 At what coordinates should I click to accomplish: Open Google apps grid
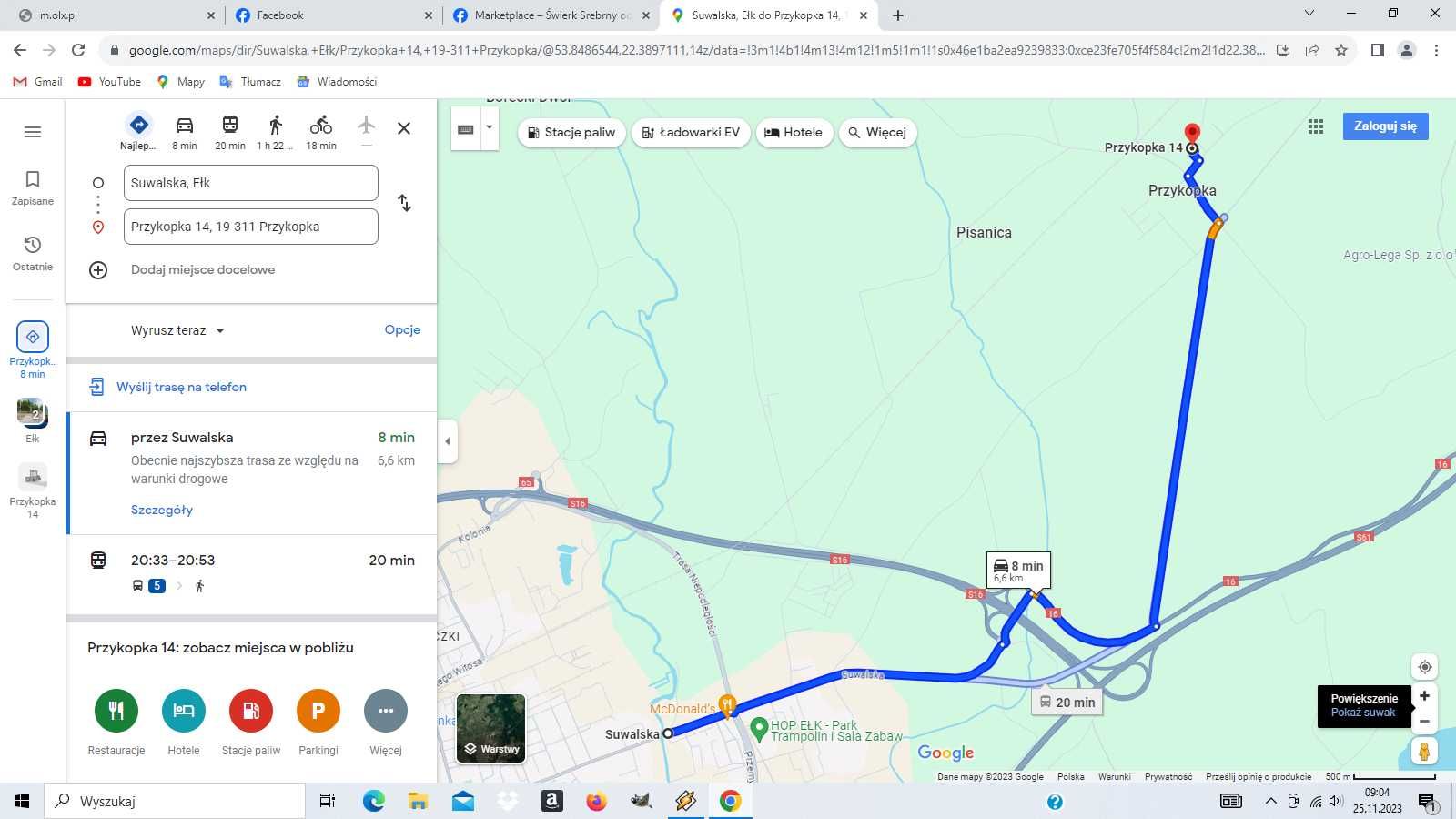click(x=1316, y=126)
